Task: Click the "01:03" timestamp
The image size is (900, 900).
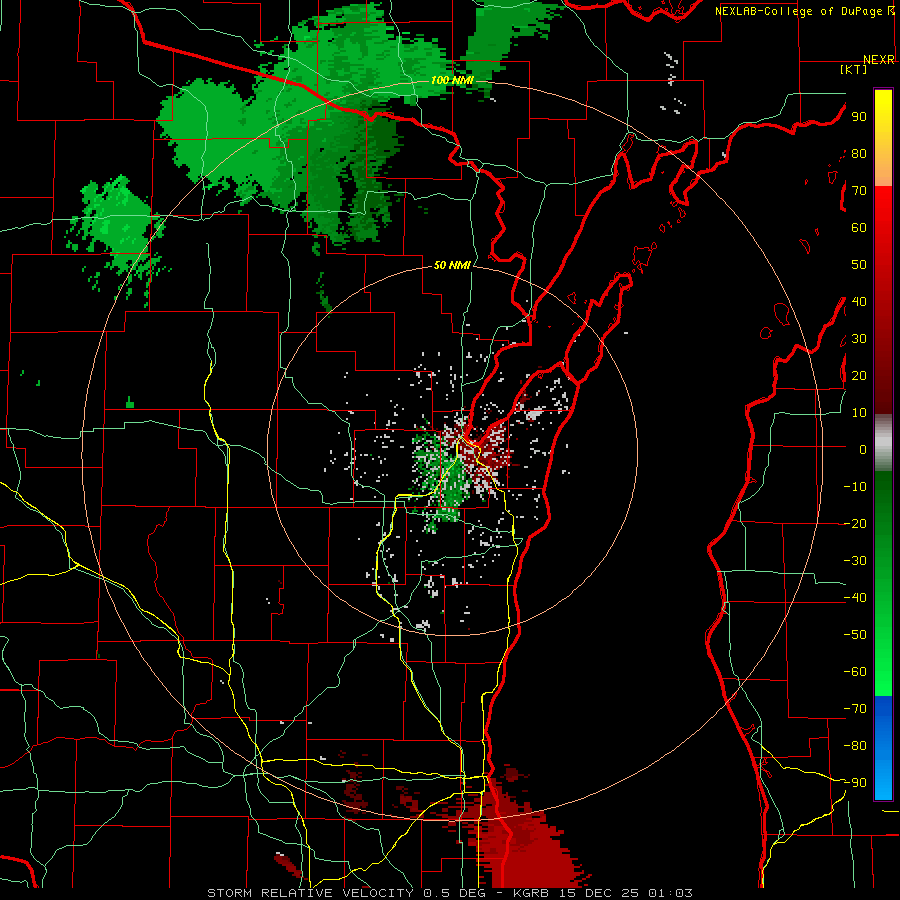Action: (670, 893)
